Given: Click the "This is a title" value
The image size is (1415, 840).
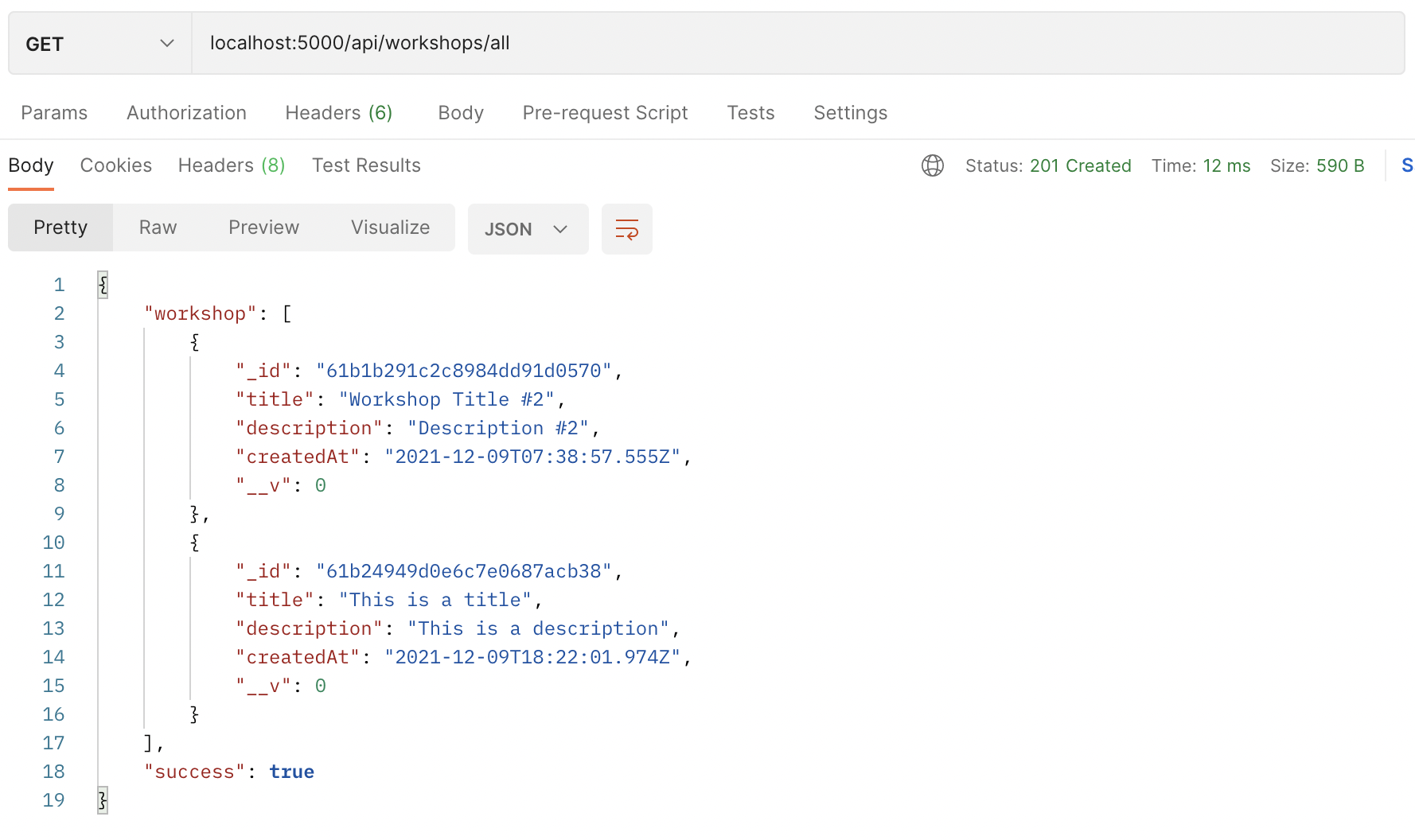Looking at the screenshot, I should [x=435, y=600].
